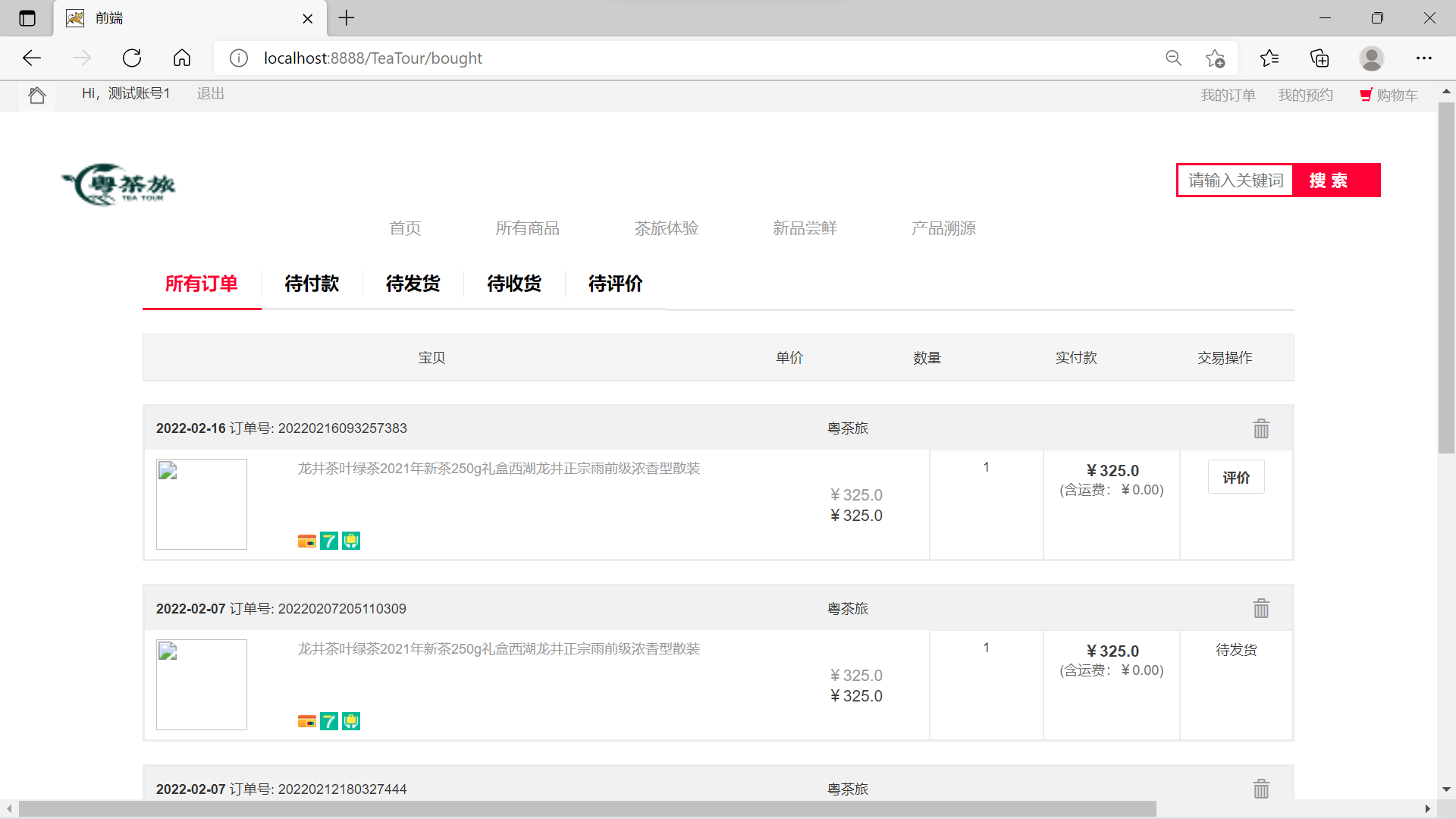Open the browser profile account icon
This screenshot has width=1456, height=819.
coord(1371,58)
